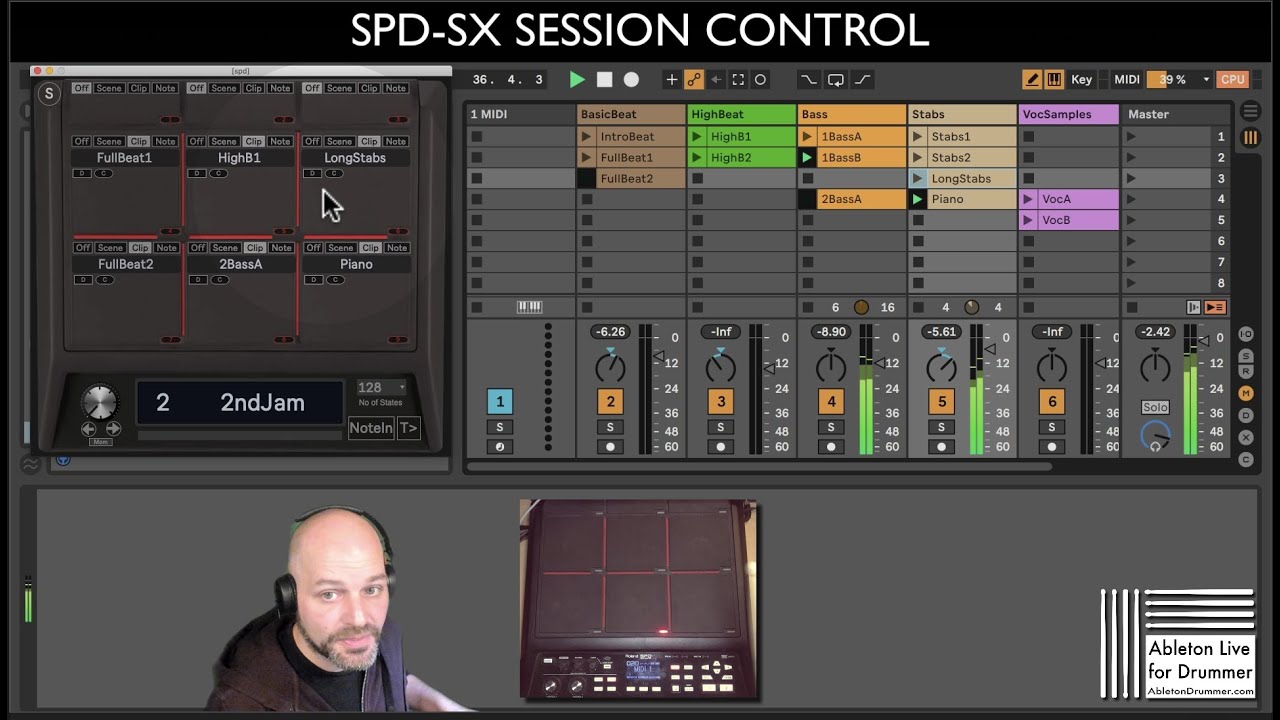The image size is (1280, 720).
Task: Toggle the computer MIDI keyboard icon
Action: (x=1054, y=79)
